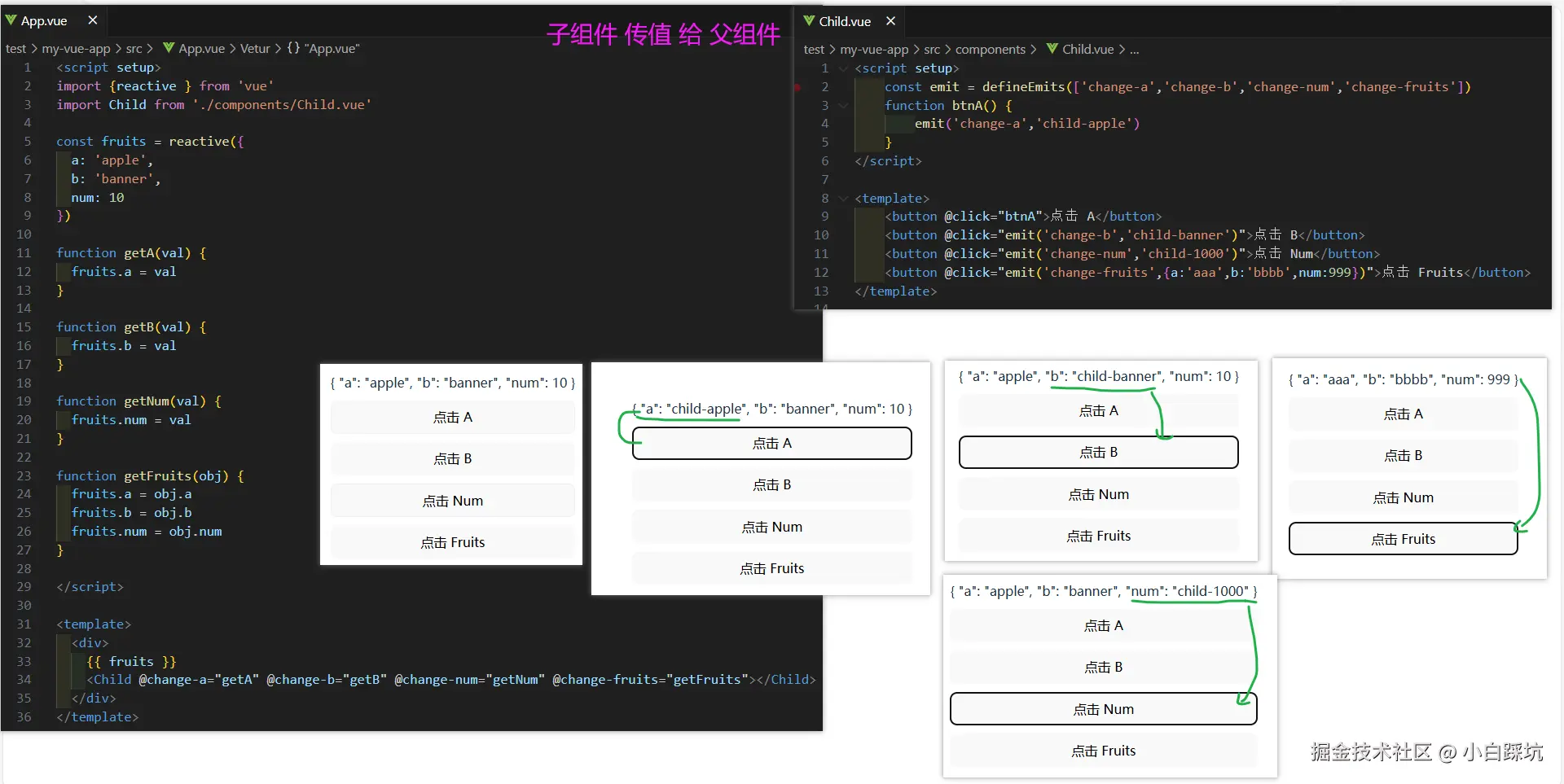Click line number 34 in the App.vue gutter
This screenshot has width=1564, height=784.
pos(24,680)
